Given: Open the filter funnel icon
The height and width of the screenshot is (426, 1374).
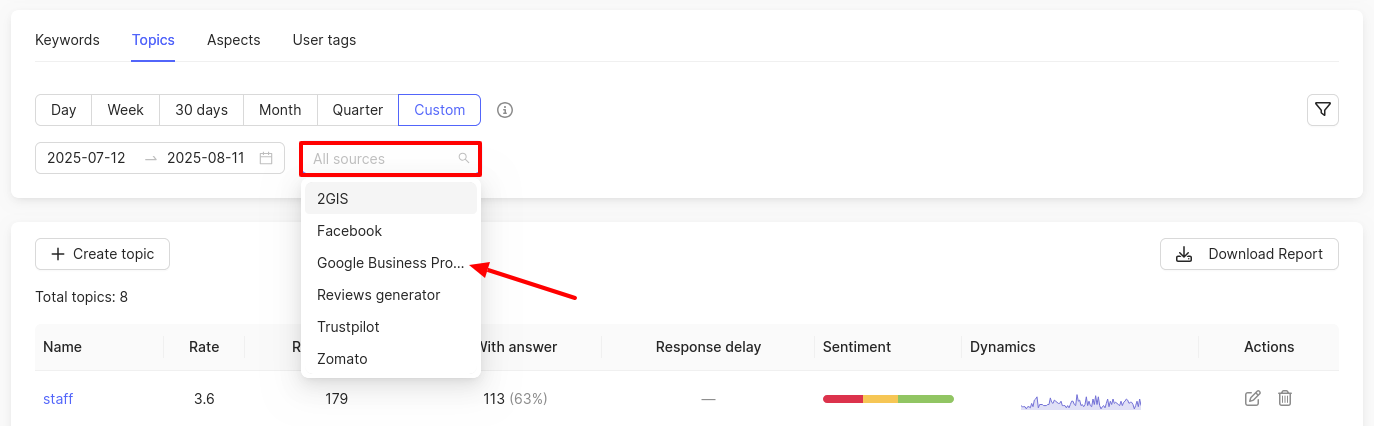Looking at the screenshot, I should click(x=1323, y=110).
